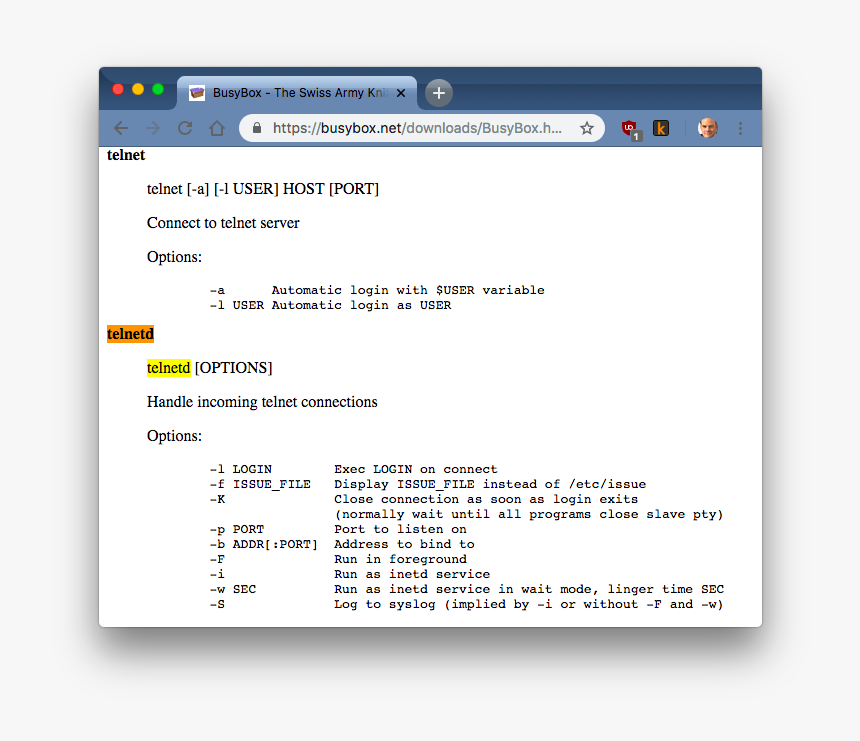Bookmark this page with the star icon
Viewport: 860px width, 741px height.
587,128
